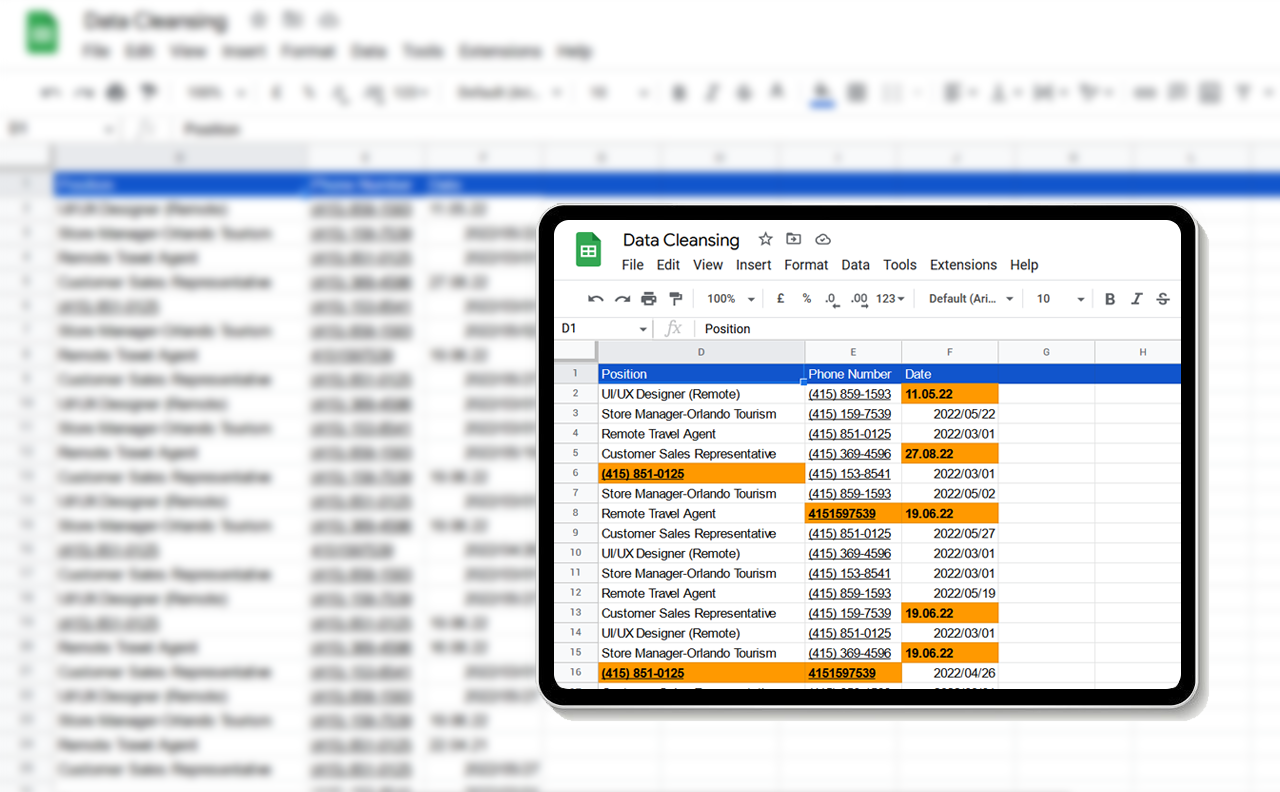This screenshot has height=792, width=1280.
Task: Click the Format as percent button
Action: coord(806,299)
